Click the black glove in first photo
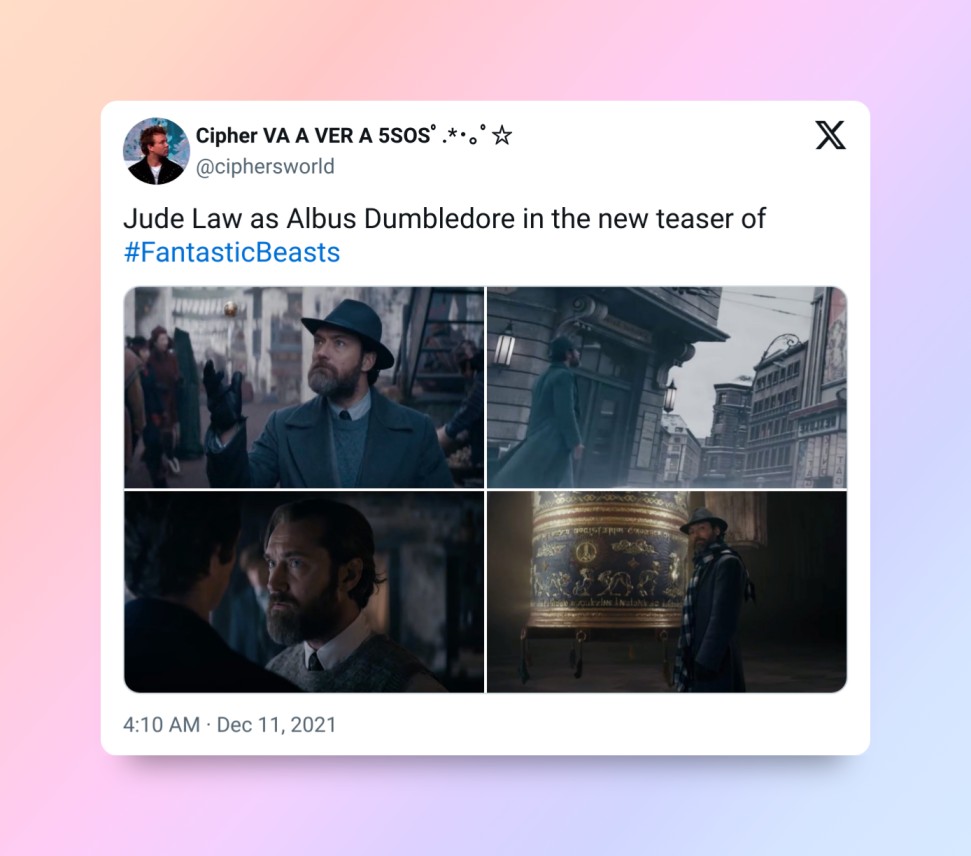 (x=224, y=396)
